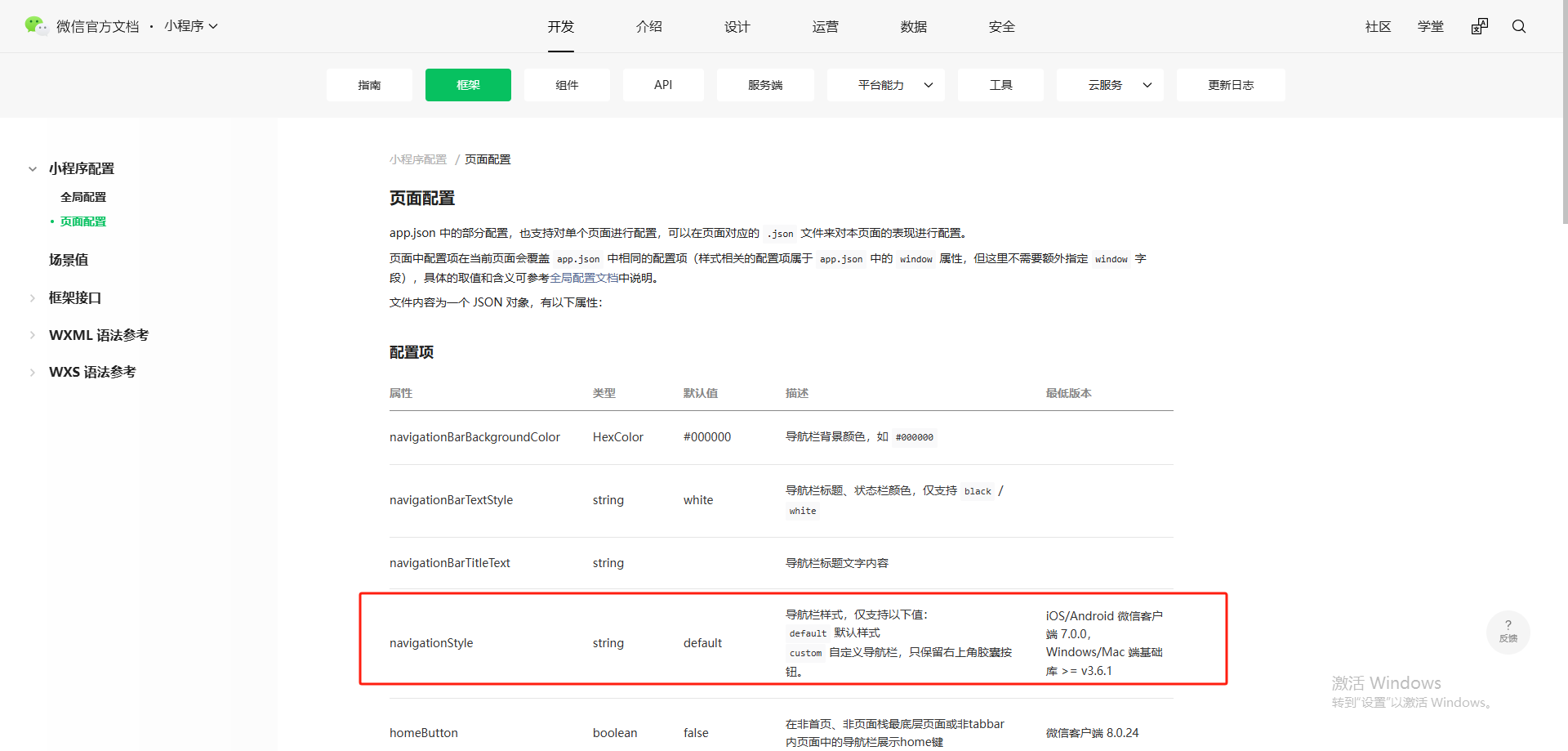
Task: Select the 工具 sub-navigation button
Action: (x=1000, y=85)
